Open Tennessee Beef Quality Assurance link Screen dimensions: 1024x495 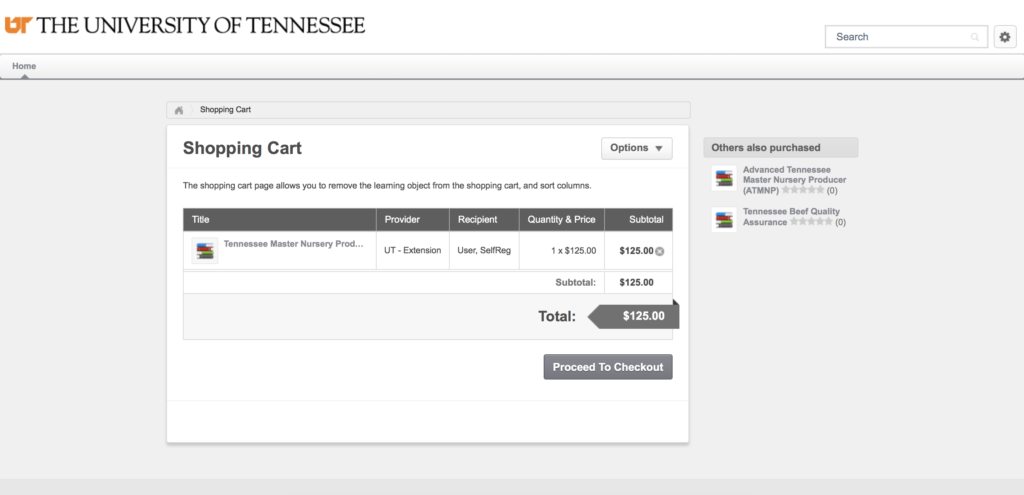[791, 217]
